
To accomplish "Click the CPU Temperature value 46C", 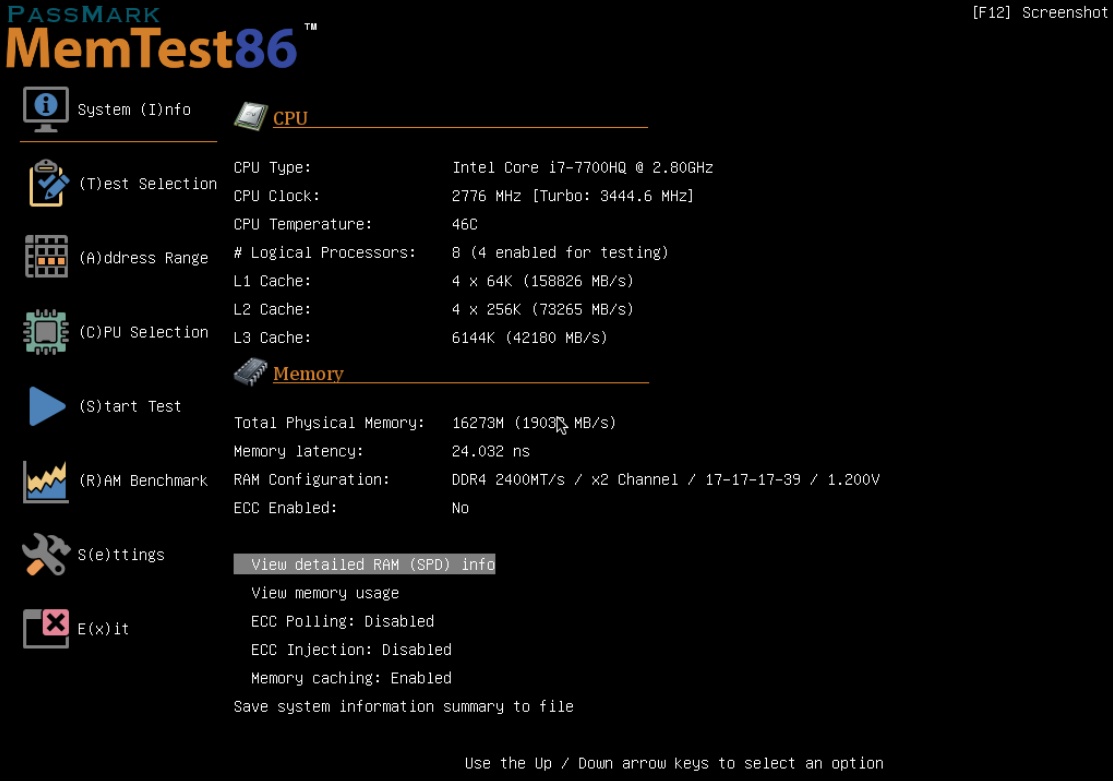I will click(464, 224).
